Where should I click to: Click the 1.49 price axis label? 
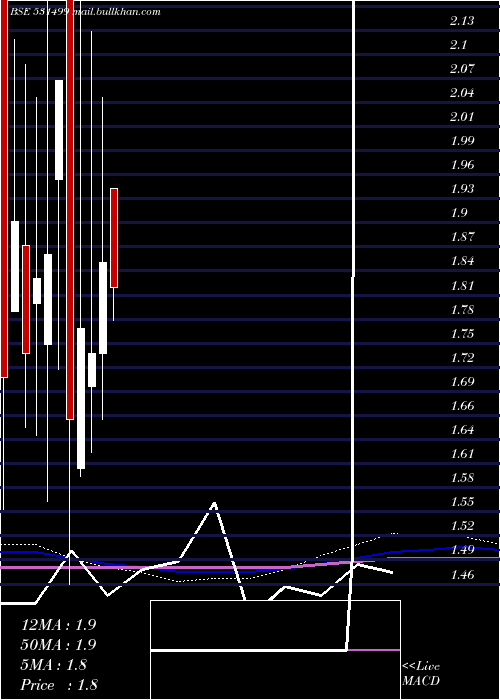[462, 550]
